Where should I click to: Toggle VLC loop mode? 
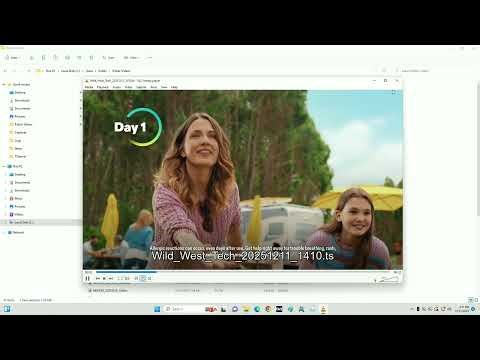143,278
